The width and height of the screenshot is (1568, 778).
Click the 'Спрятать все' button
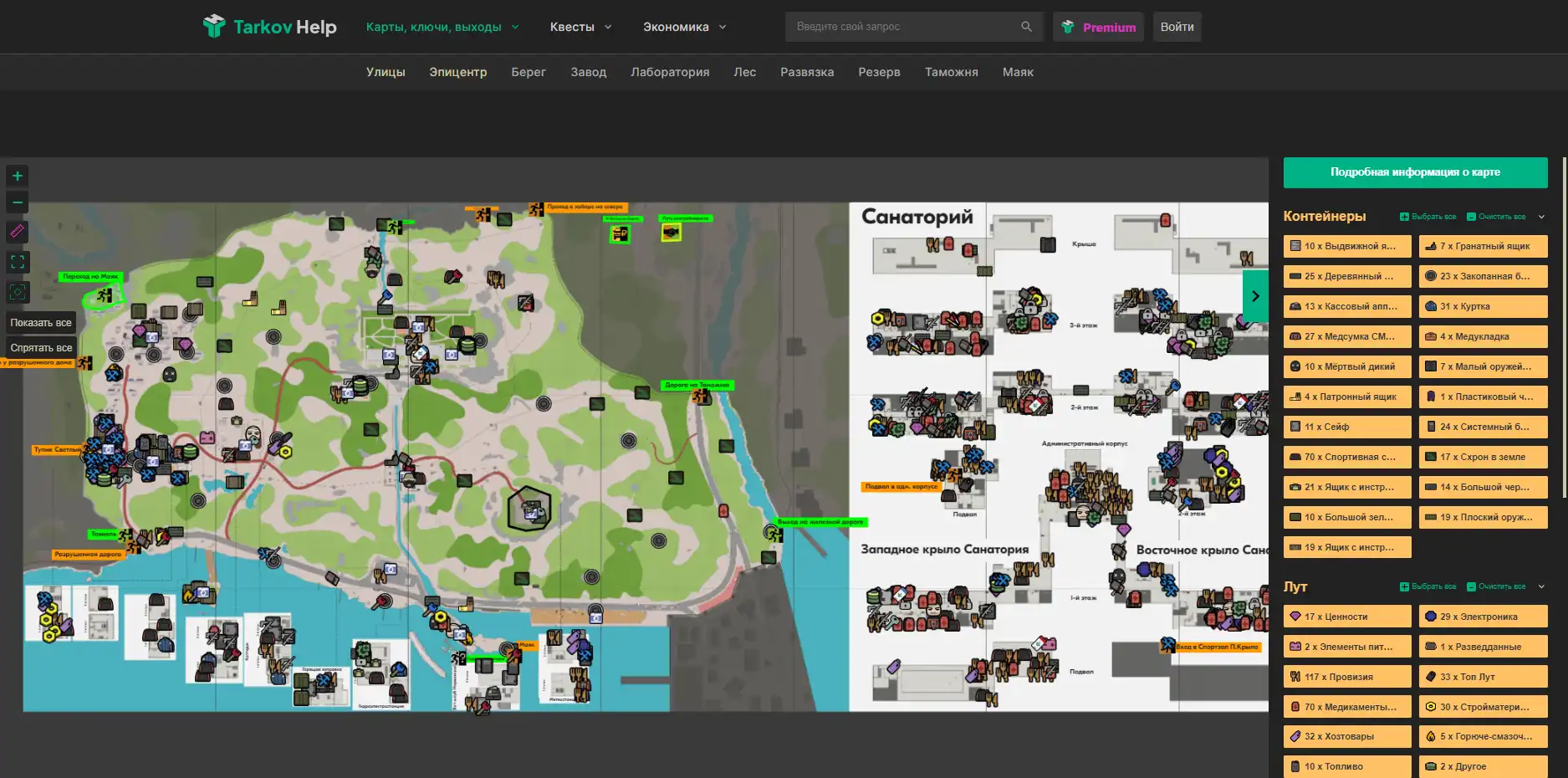[x=41, y=348]
